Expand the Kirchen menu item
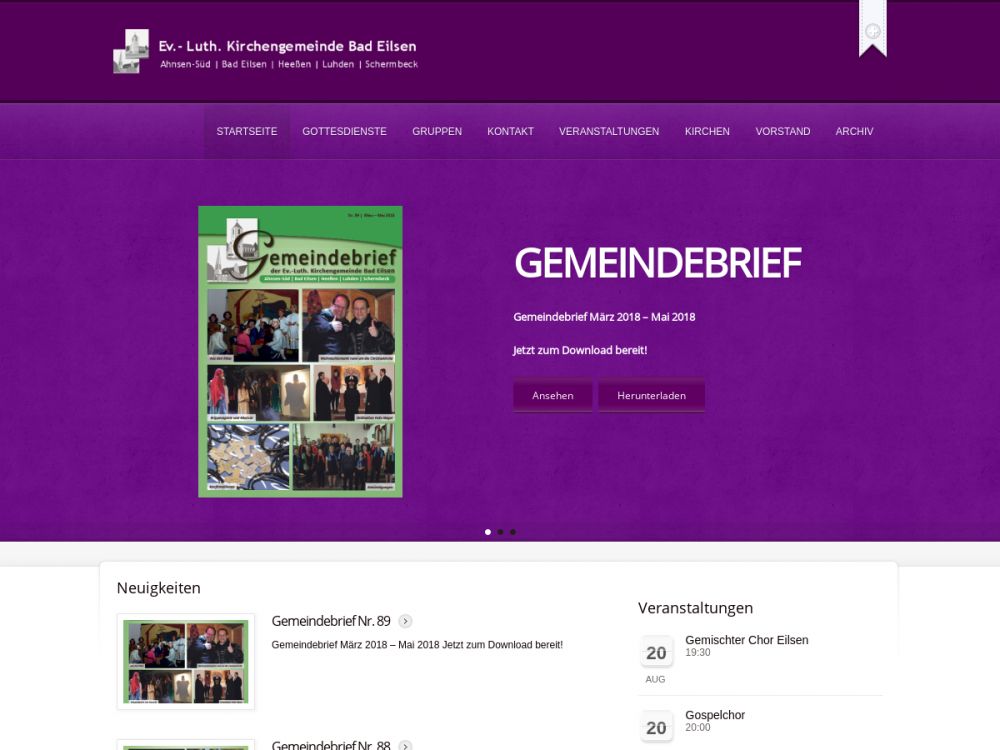Viewport: 1000px width, 750px height. click(707, 131)
